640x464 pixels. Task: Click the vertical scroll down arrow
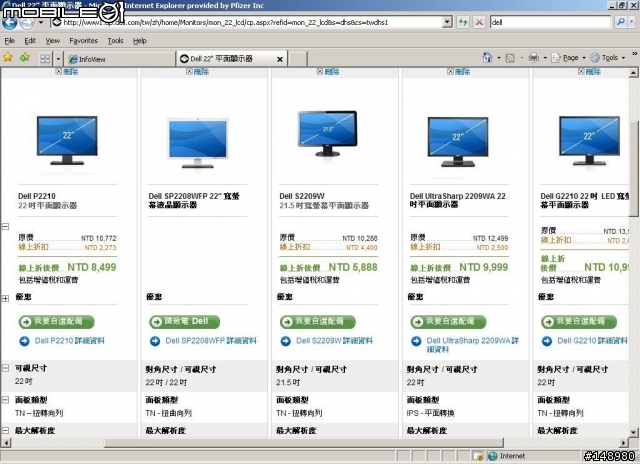pyautogui.click(x=633, y=432)
